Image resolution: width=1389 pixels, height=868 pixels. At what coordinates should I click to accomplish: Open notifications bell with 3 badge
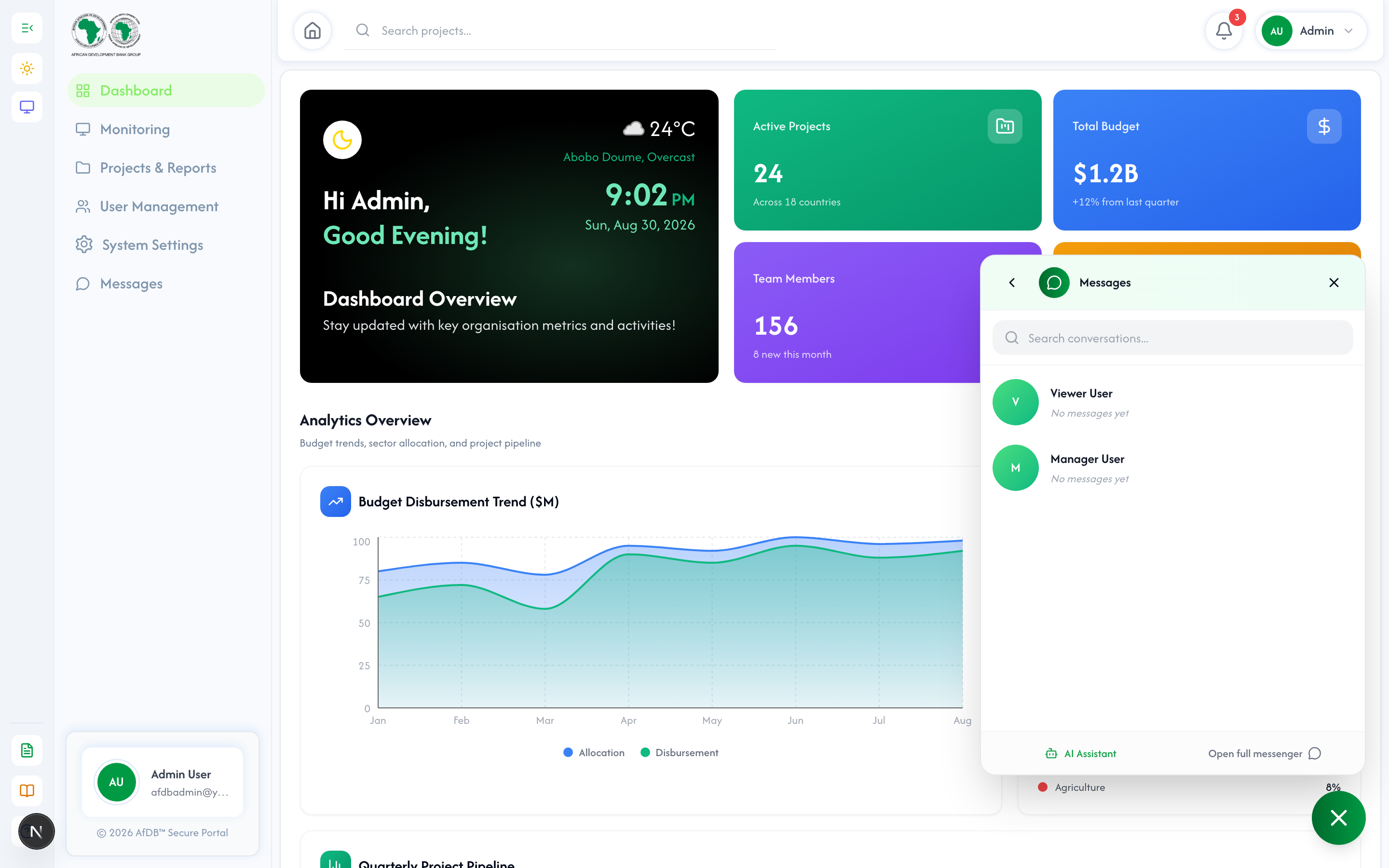point(1224,30)
